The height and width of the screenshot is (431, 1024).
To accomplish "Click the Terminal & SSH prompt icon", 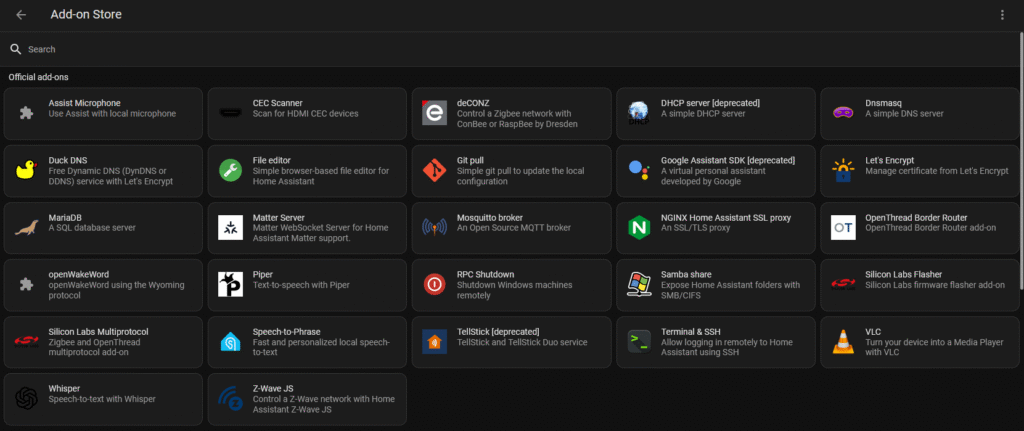I will coord(638,342).
